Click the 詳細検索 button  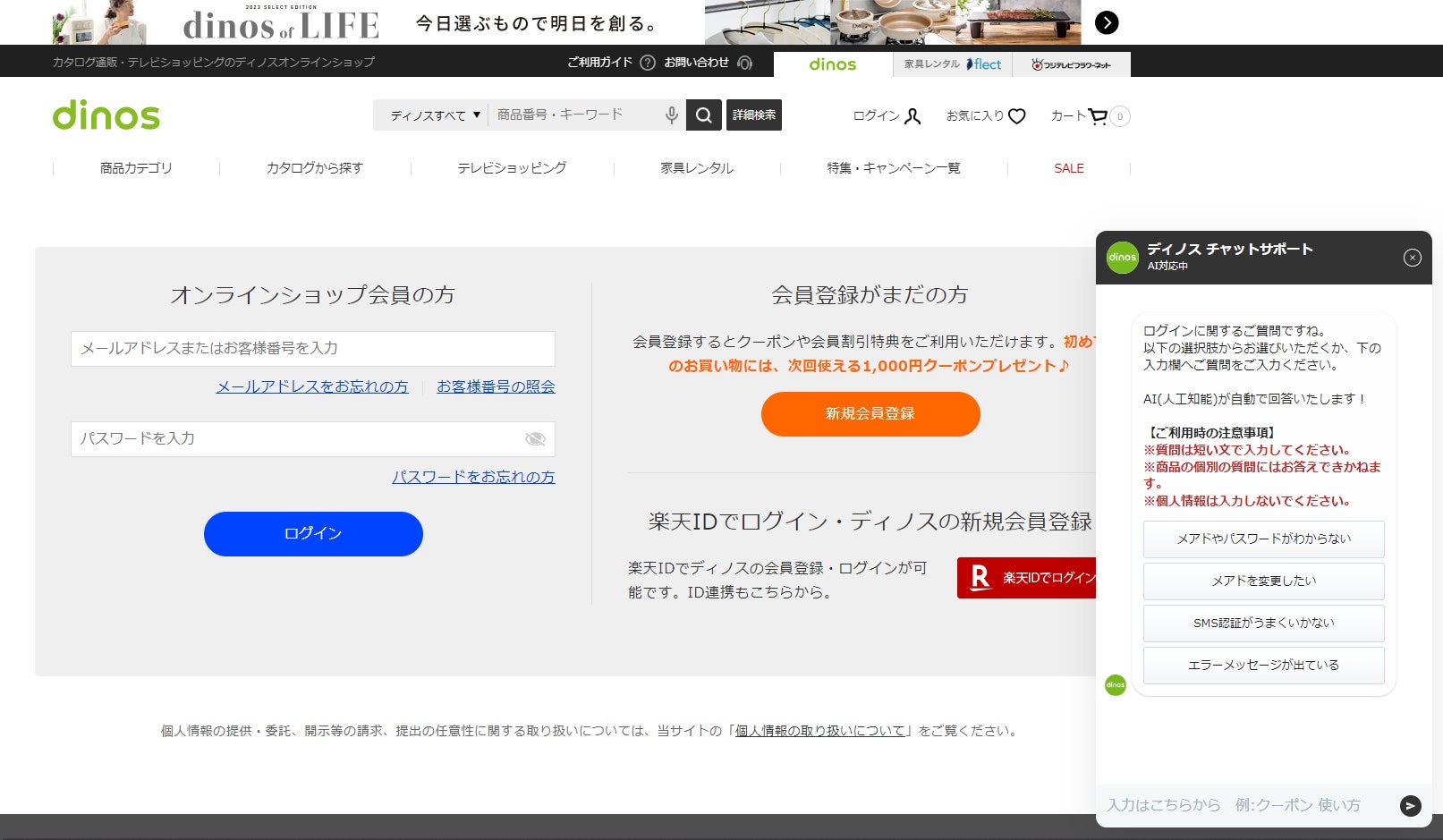coord(754,115)
